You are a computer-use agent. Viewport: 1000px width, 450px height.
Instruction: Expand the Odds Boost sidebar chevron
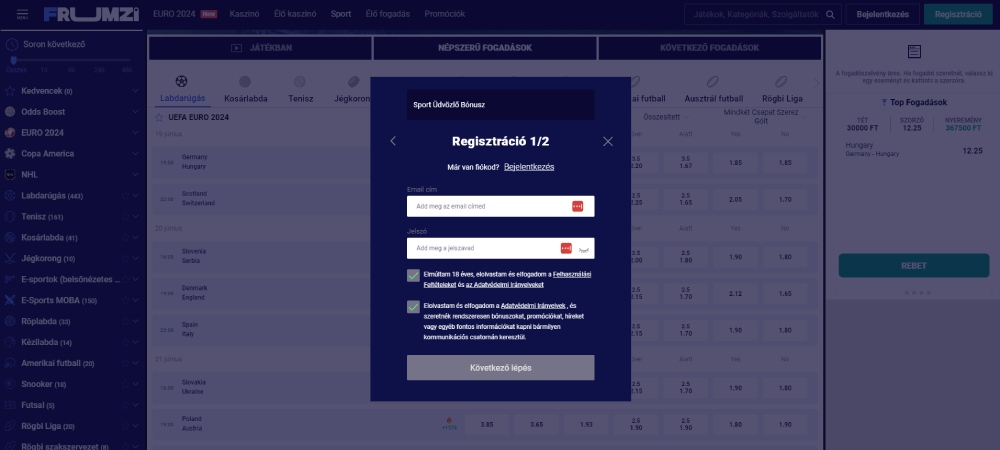coord(135,112)
